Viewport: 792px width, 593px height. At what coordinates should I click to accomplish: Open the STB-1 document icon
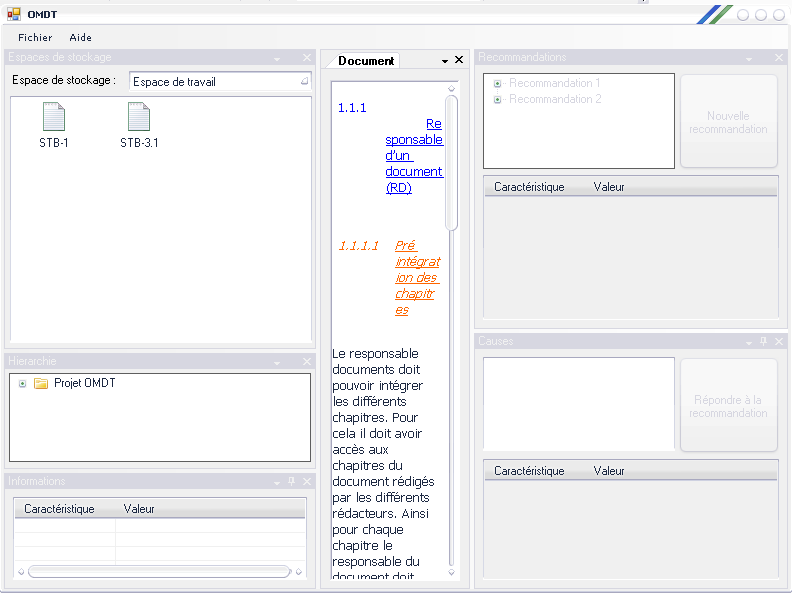[x=54, y=118]
